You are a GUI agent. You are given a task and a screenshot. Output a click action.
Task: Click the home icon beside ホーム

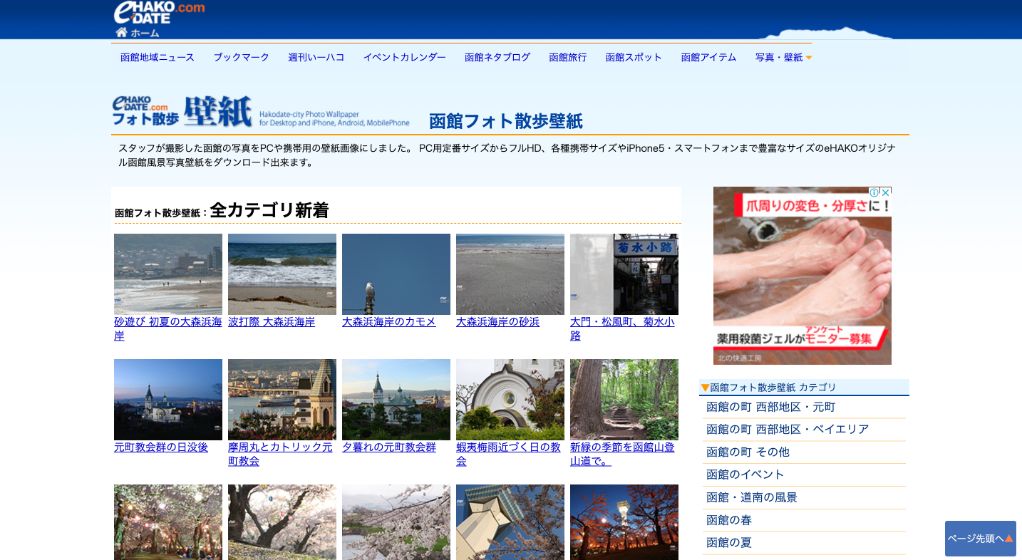tap(121, 33)
